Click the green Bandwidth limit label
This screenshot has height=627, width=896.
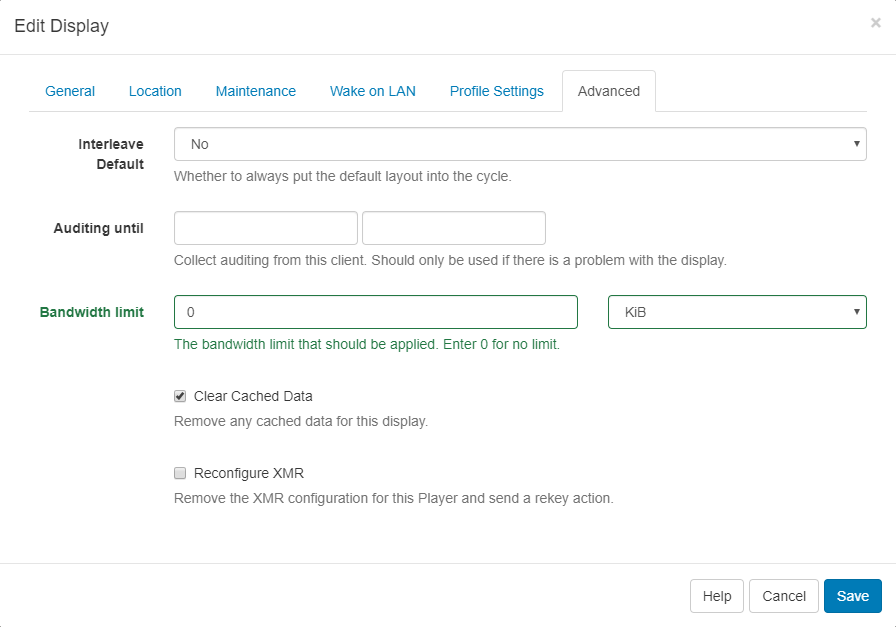[92, 312]
